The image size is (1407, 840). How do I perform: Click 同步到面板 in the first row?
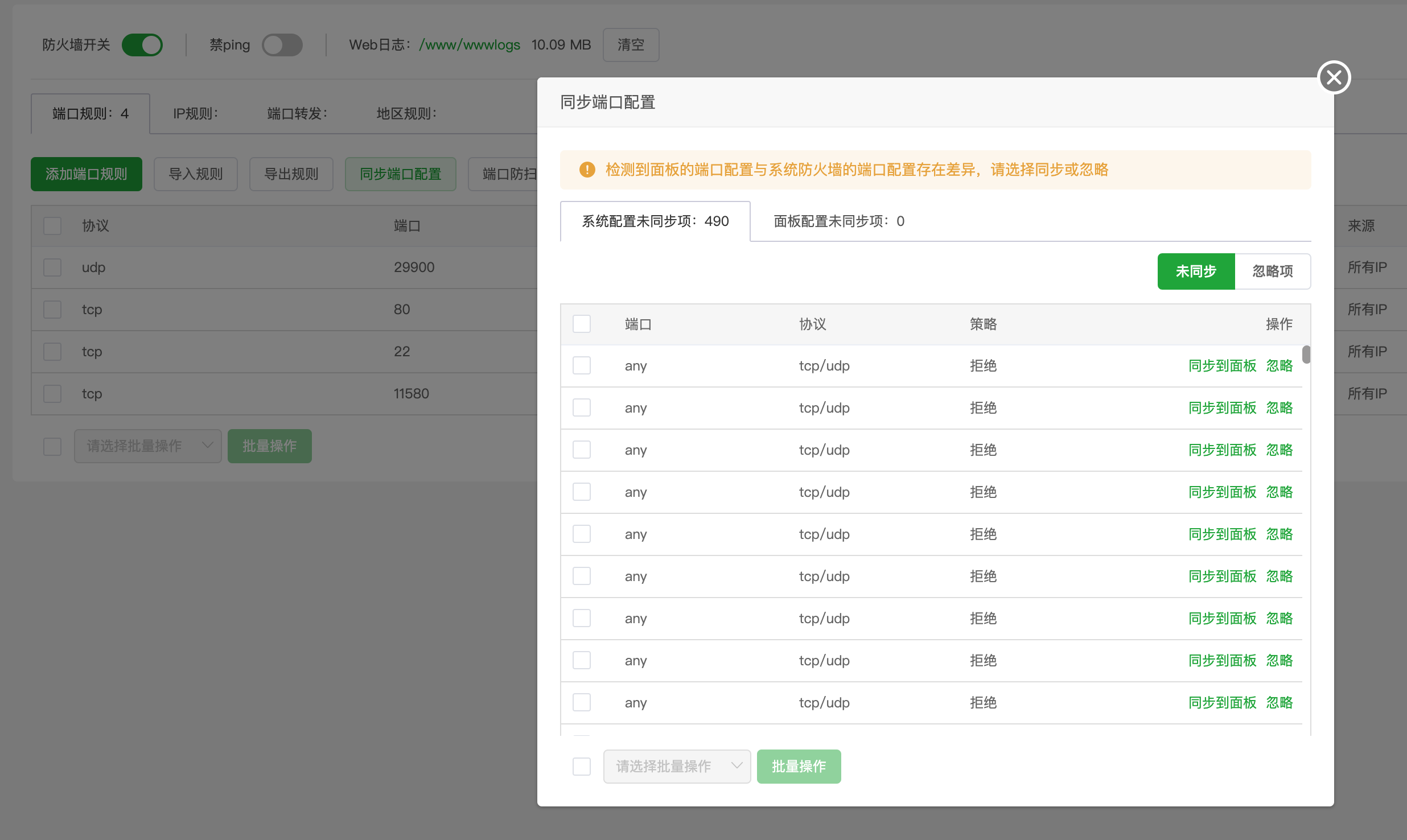pyautogui.click(x=1222, y=365)
